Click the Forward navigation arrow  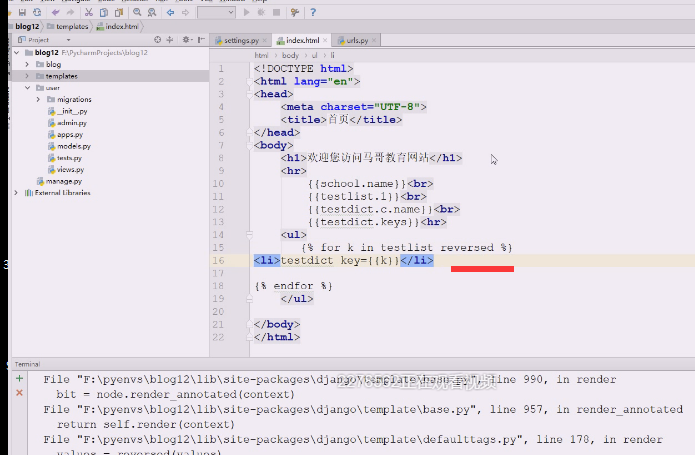pyautogui.click(x=185, y=12)
